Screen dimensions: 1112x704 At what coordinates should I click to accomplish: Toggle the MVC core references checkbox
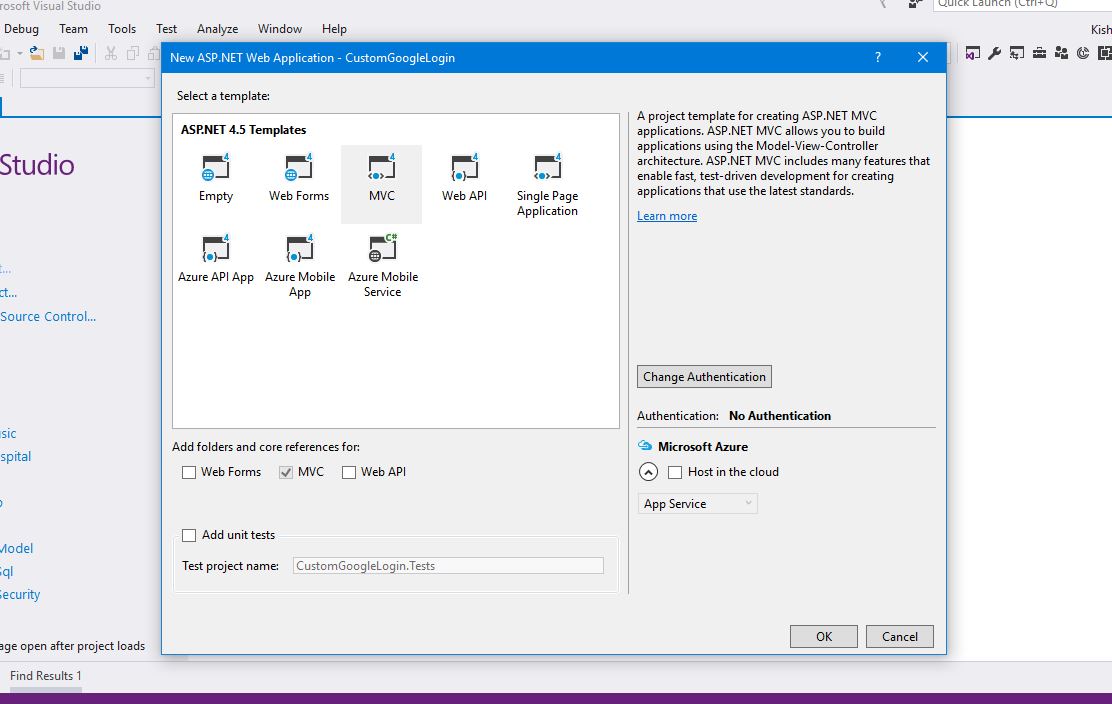(286, 472)
